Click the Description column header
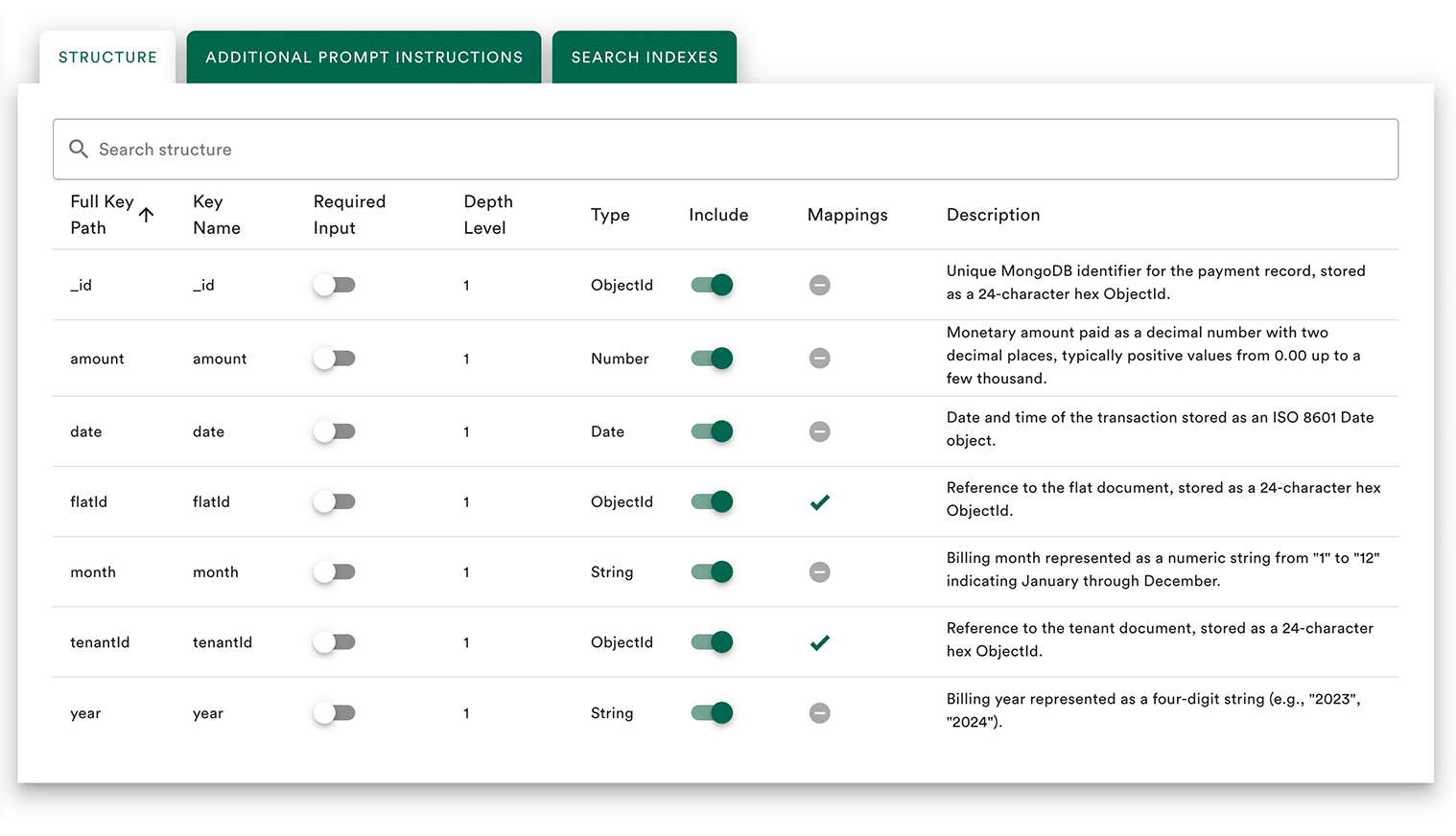The width and height of the screenshot is (1456, 836). (993, 215)
